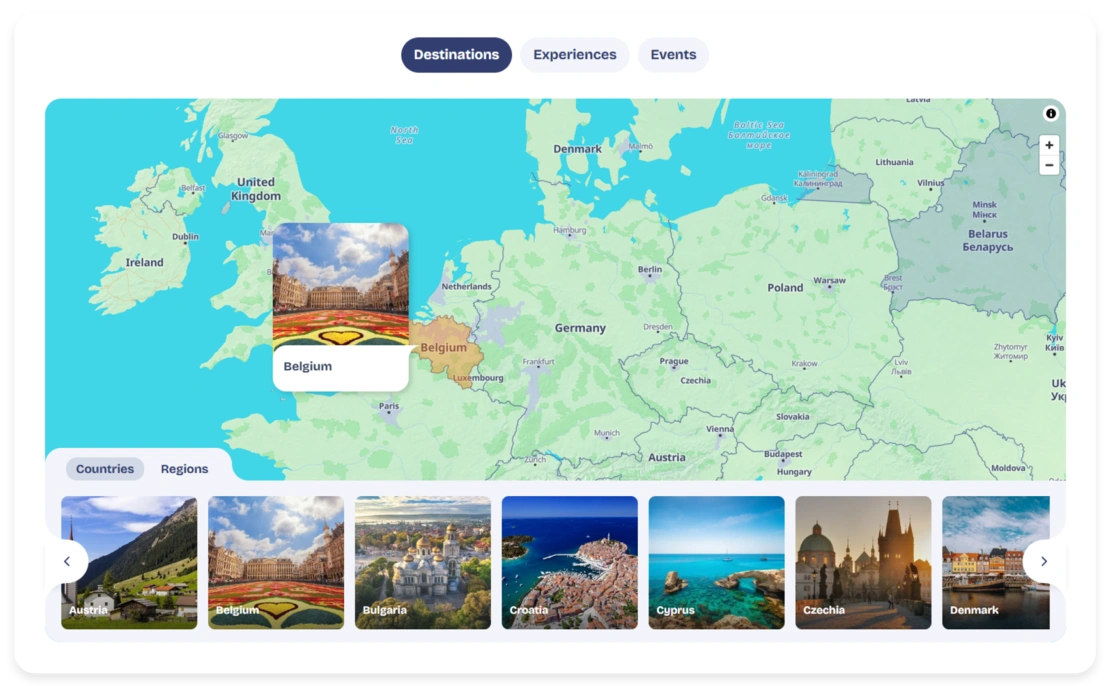Click the Lithuania label on the map
The width and height of the screenshot is (1110, 686).
point(894,162)
